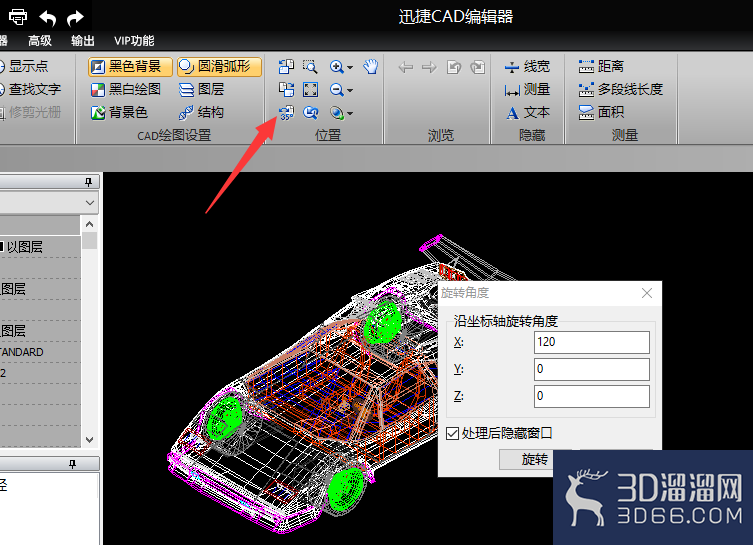Click the undo arrow in title bar
This screenshot has height=545, width=753.
pyautogui.click(x=48, y=18)
